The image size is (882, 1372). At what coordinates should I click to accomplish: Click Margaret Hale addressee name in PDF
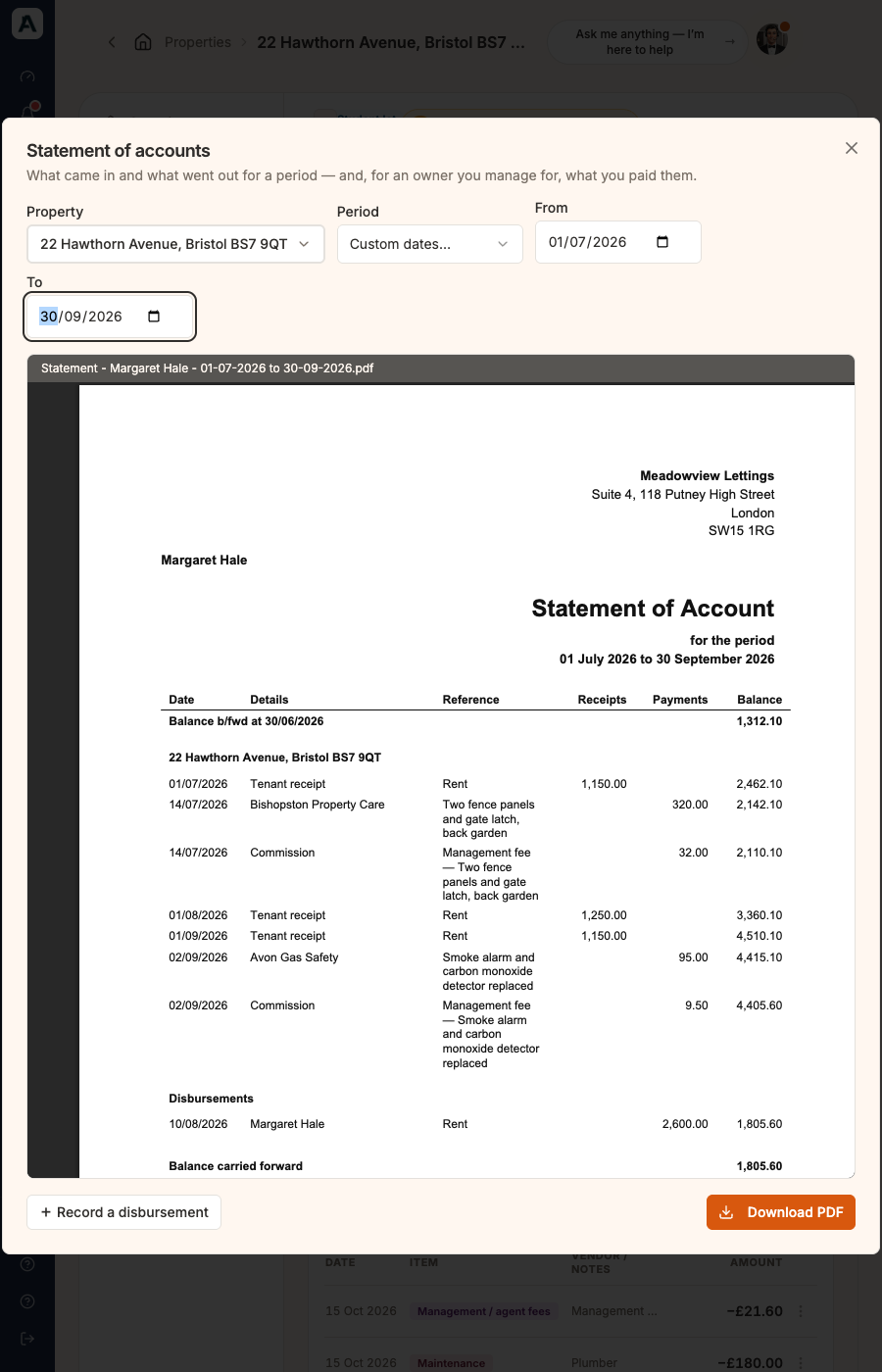[204, 561]
